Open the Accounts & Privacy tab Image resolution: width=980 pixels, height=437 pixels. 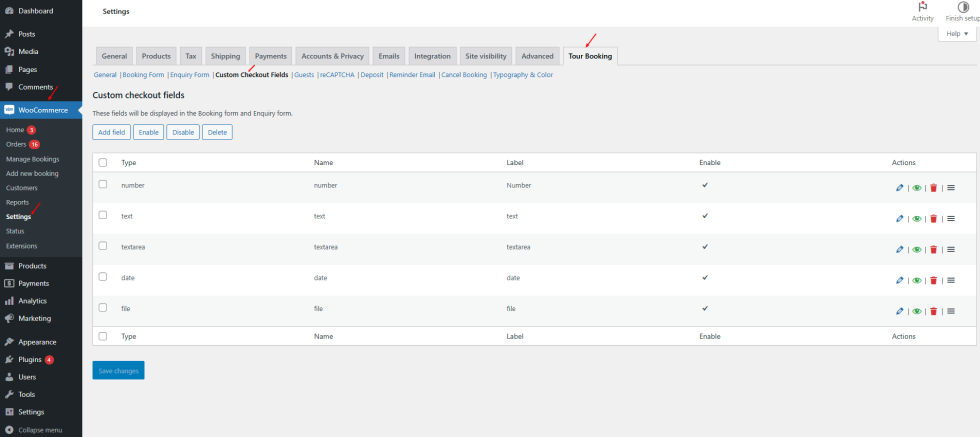point(333,56)
